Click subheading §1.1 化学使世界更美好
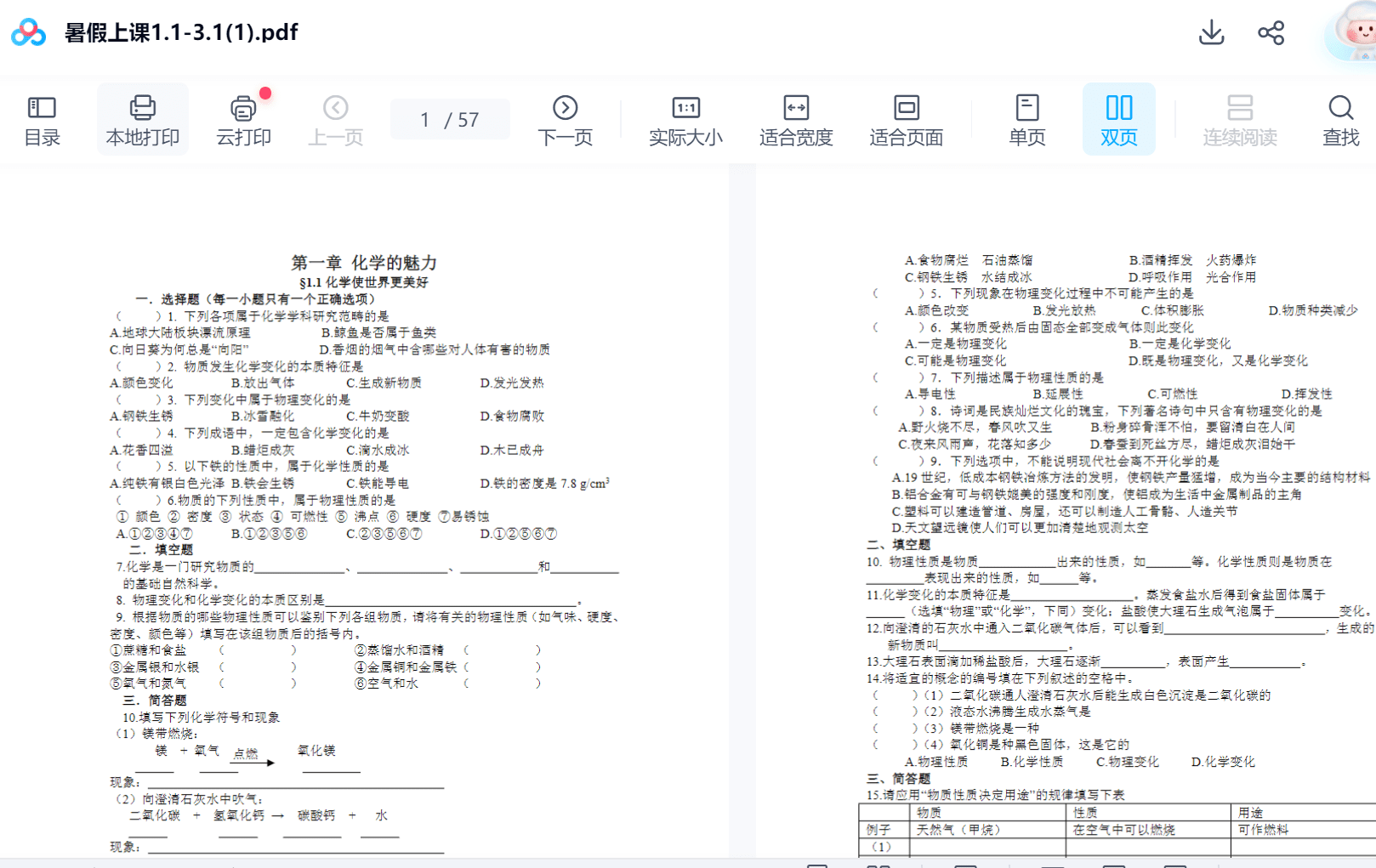Image resolution: width=1376 pixels, height=868 pixels. pyautogui.click(x=364, y=282)
